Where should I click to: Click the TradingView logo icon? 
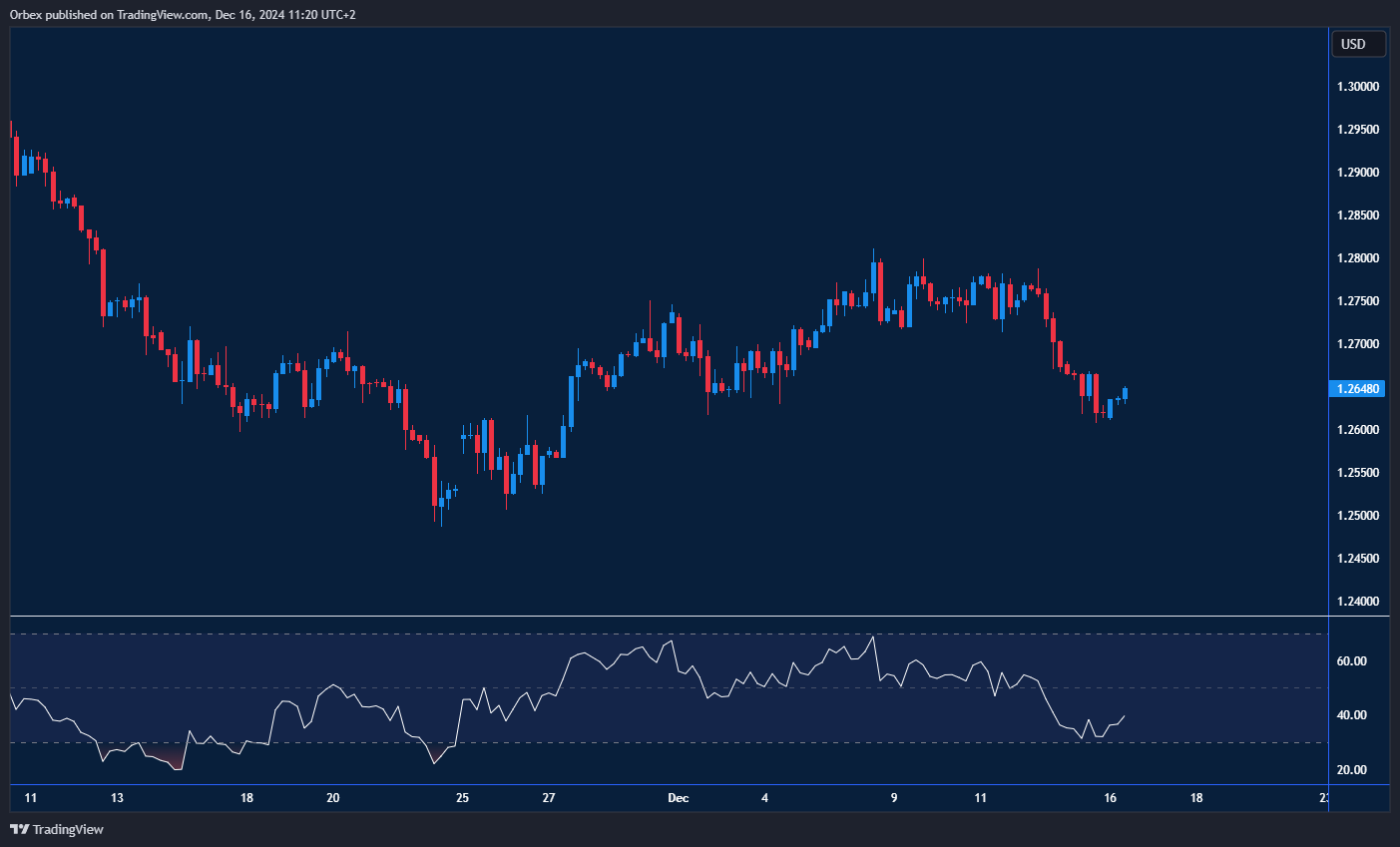(19, 829)
